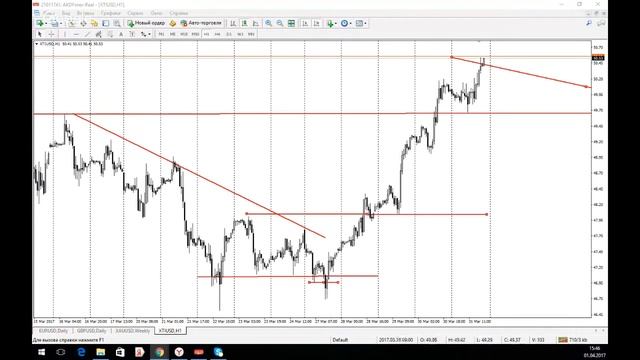Select the vertical line tool
Screen dimensions: 640x360
pos(65,34)
